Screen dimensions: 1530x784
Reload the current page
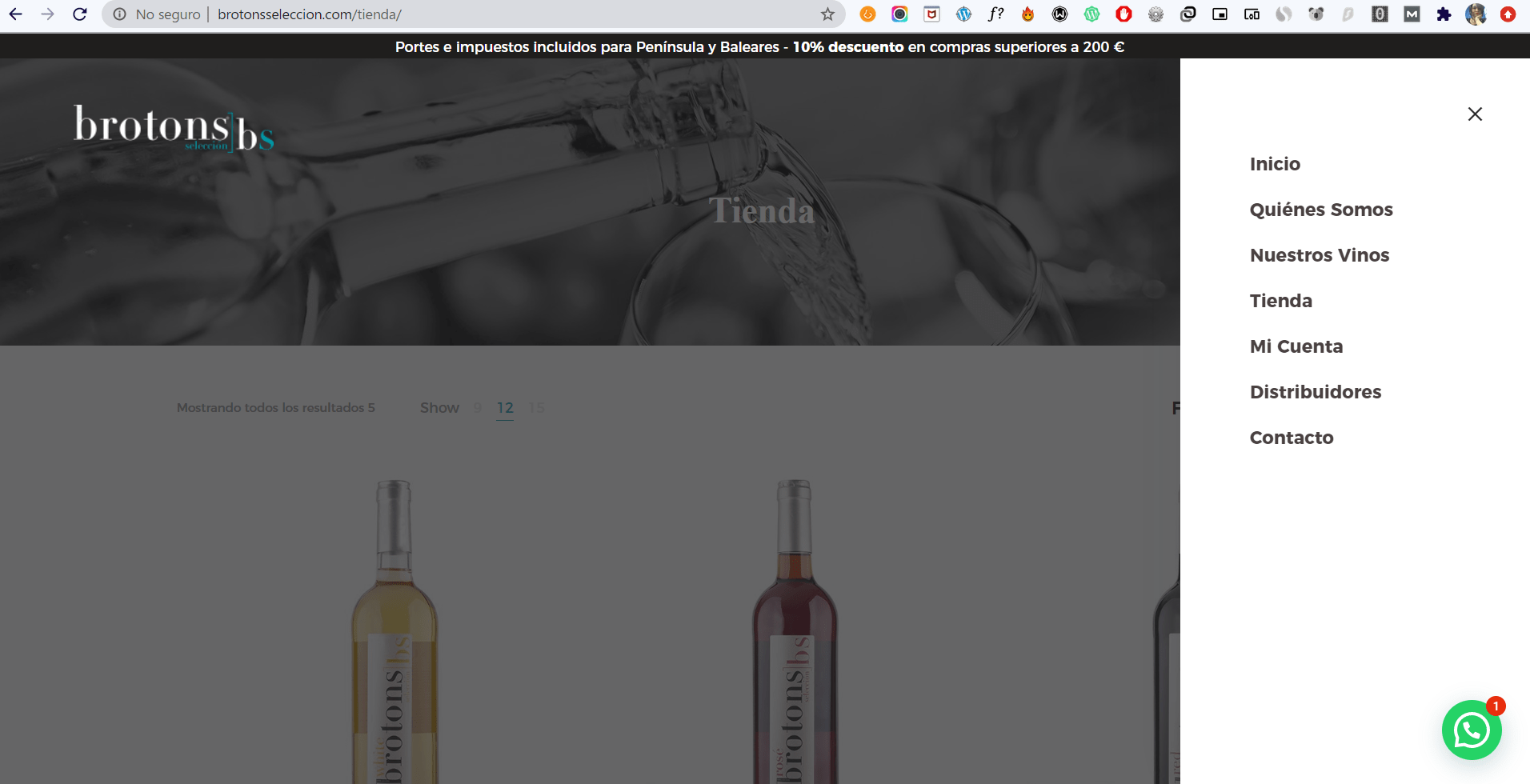point(80,14)
